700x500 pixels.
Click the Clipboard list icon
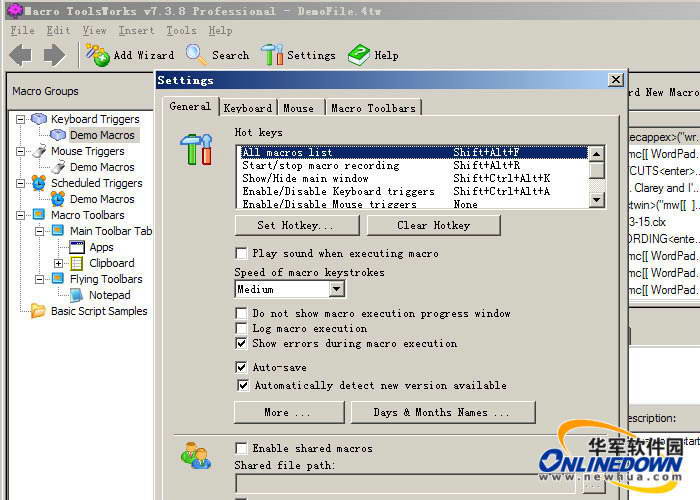click(x=77, y=263)
